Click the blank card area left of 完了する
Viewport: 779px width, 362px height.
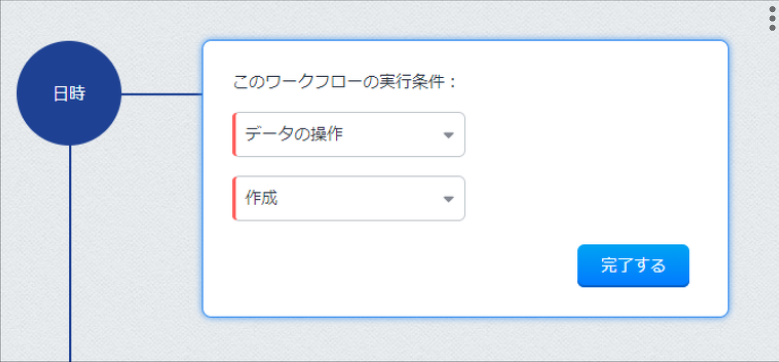(397, 266)
